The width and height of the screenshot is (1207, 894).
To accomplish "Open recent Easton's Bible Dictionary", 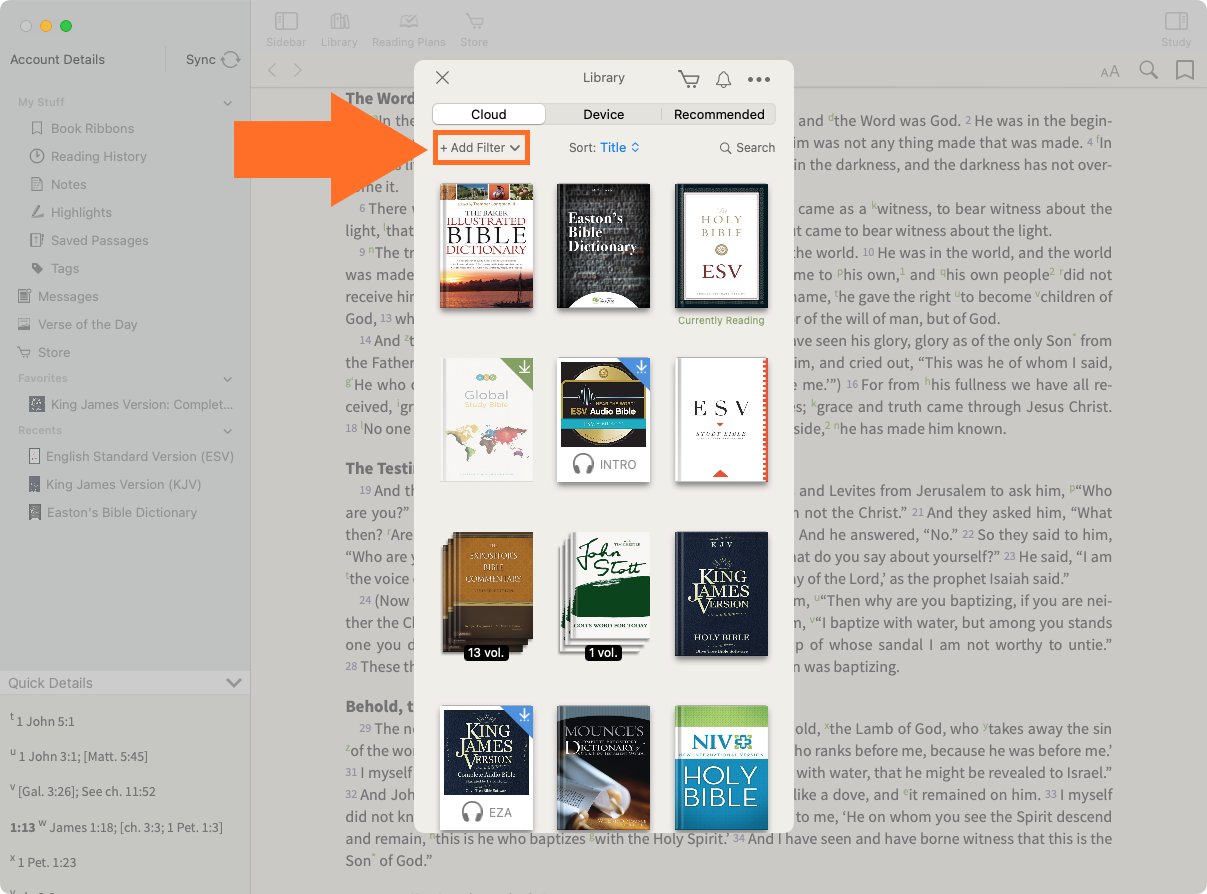I will 113,512.
